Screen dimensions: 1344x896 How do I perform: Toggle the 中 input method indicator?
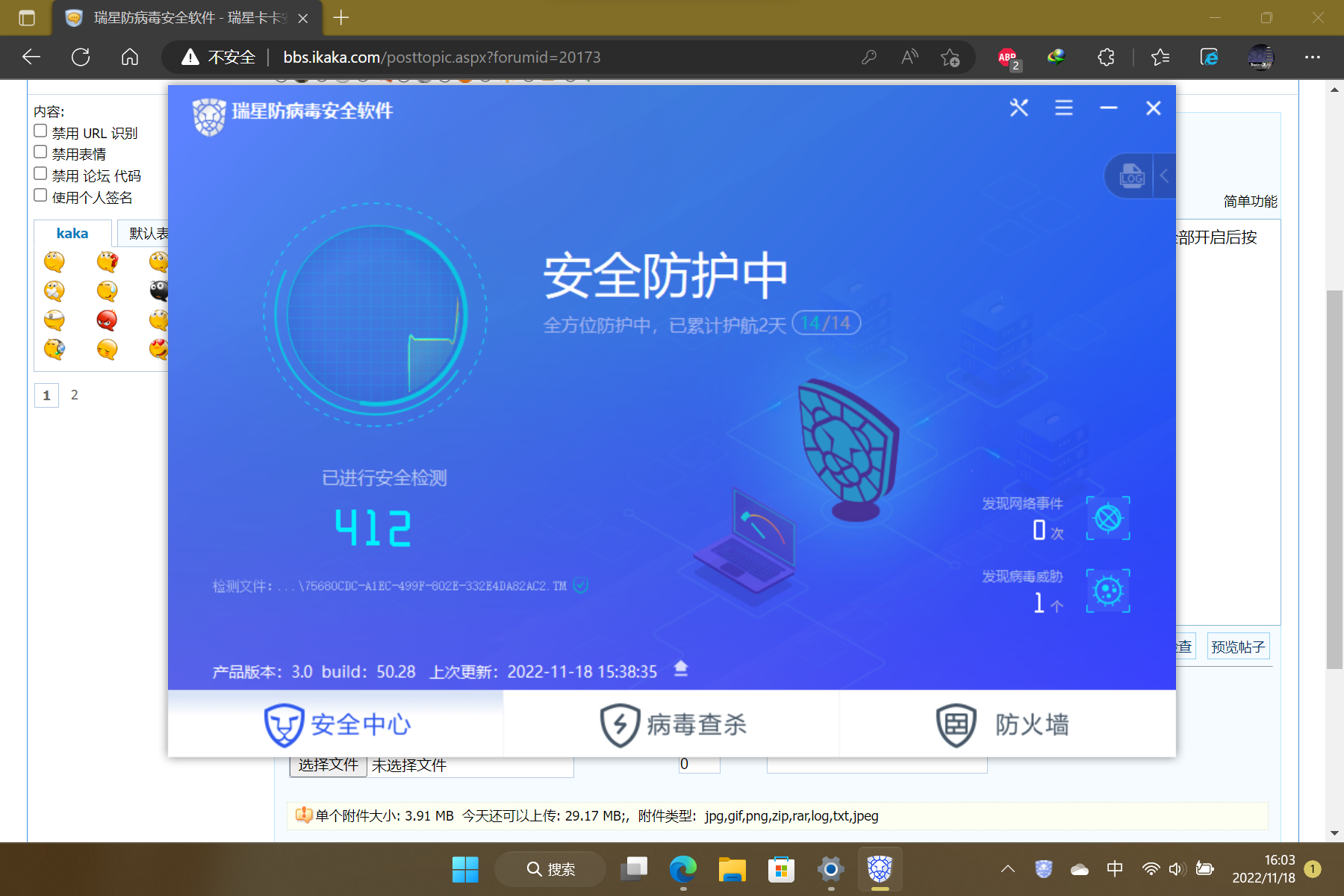pos(1115,869)
